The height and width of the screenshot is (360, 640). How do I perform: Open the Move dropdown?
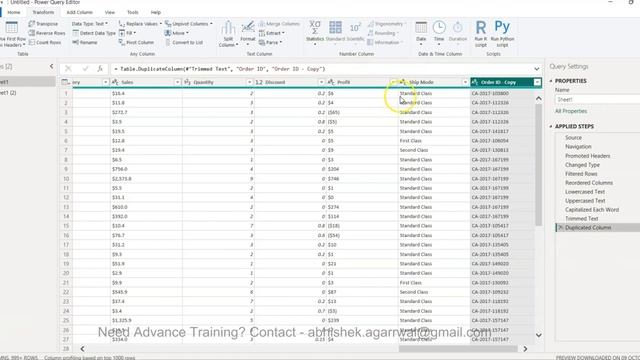(176, 33)
